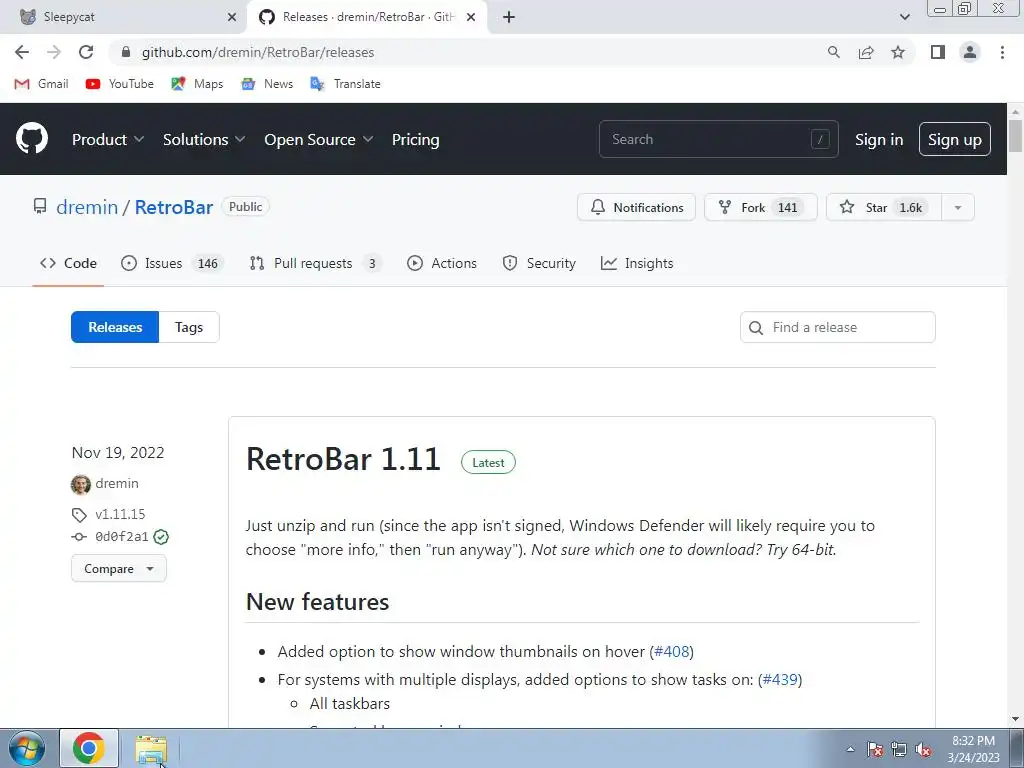Click the muted volume tray icon
The height and width of the screenshot is (768, 1024).
click(x=923, y=749)
